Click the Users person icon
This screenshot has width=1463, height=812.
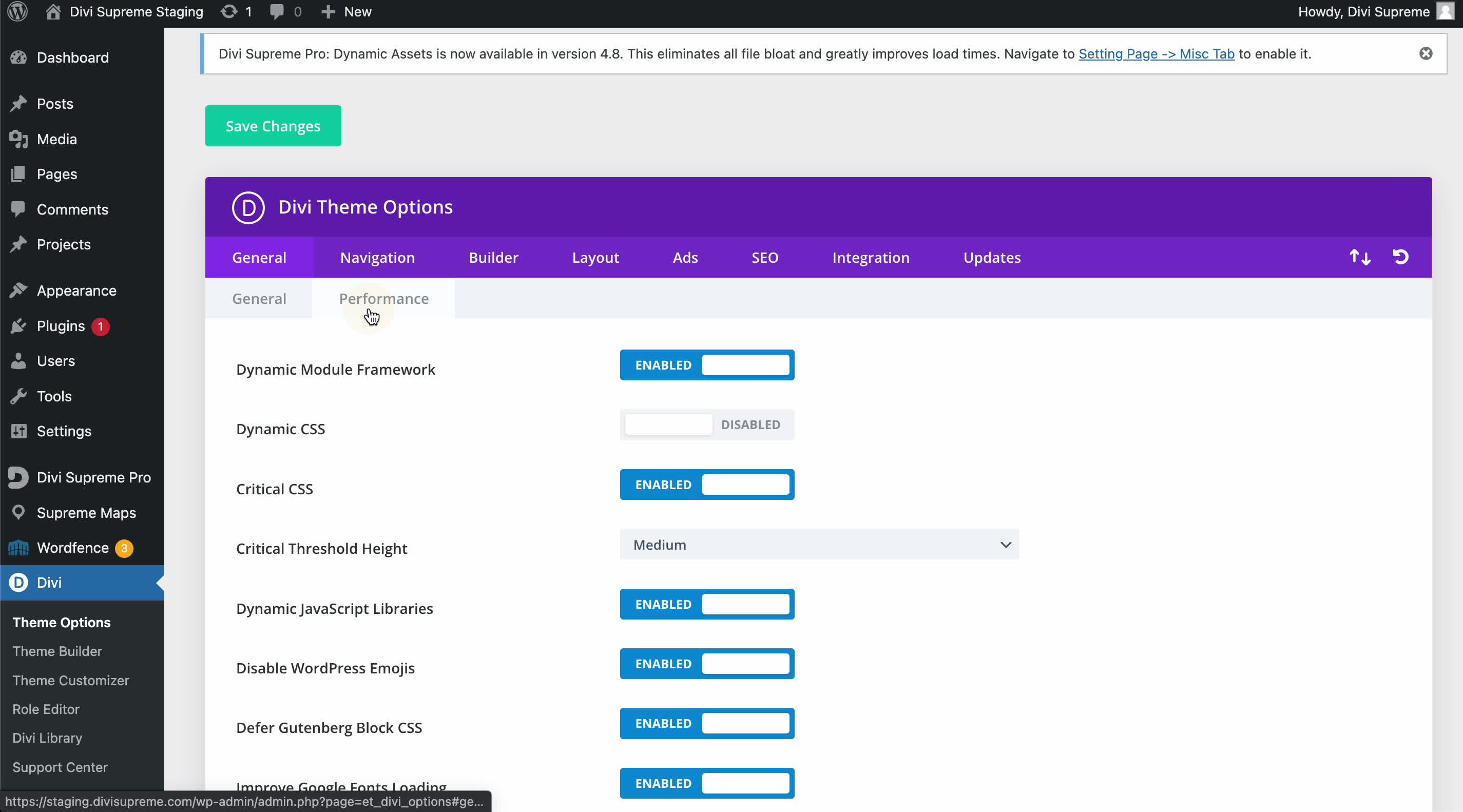(19, 360)
